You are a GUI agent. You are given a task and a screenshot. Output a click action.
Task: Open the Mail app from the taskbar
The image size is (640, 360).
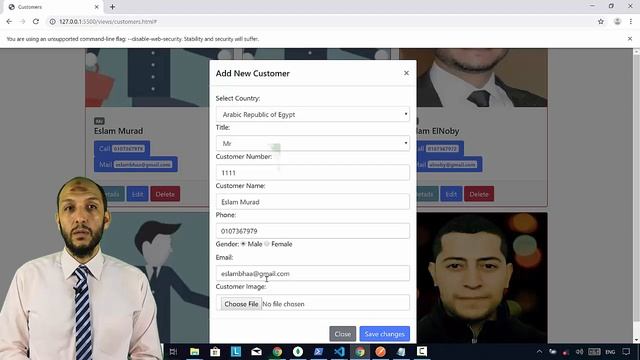(256, 351)
